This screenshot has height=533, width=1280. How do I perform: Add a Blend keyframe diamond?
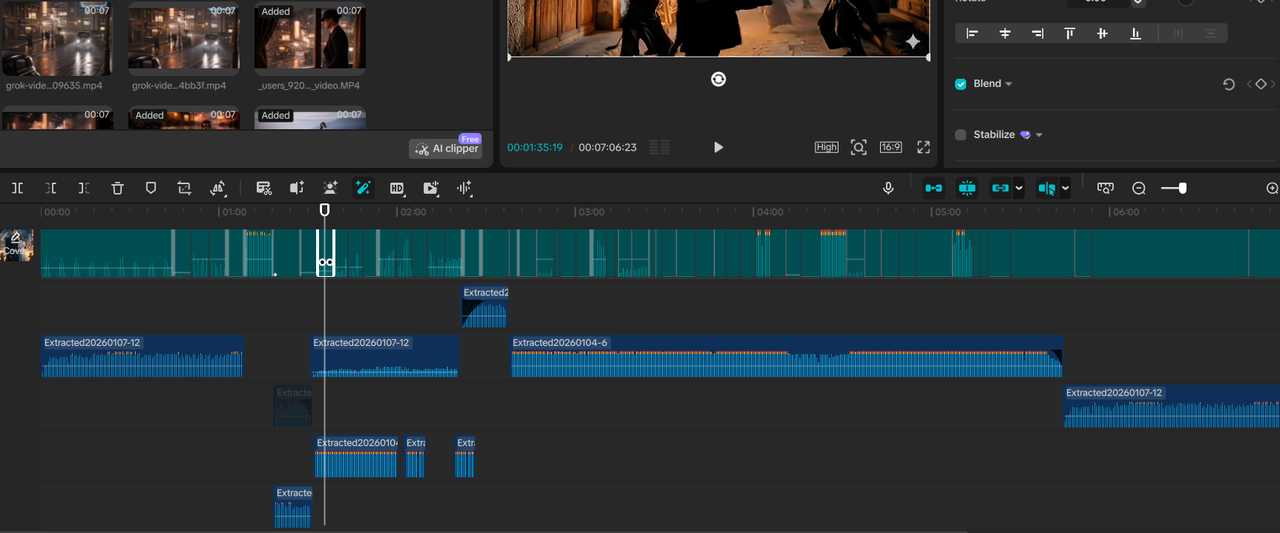point(1261,85)
